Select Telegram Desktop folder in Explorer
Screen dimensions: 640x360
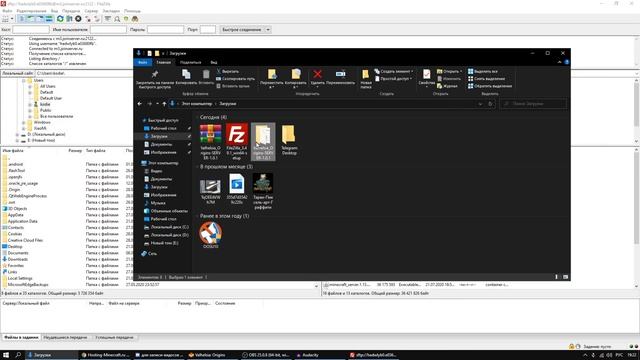pos(289,140)
